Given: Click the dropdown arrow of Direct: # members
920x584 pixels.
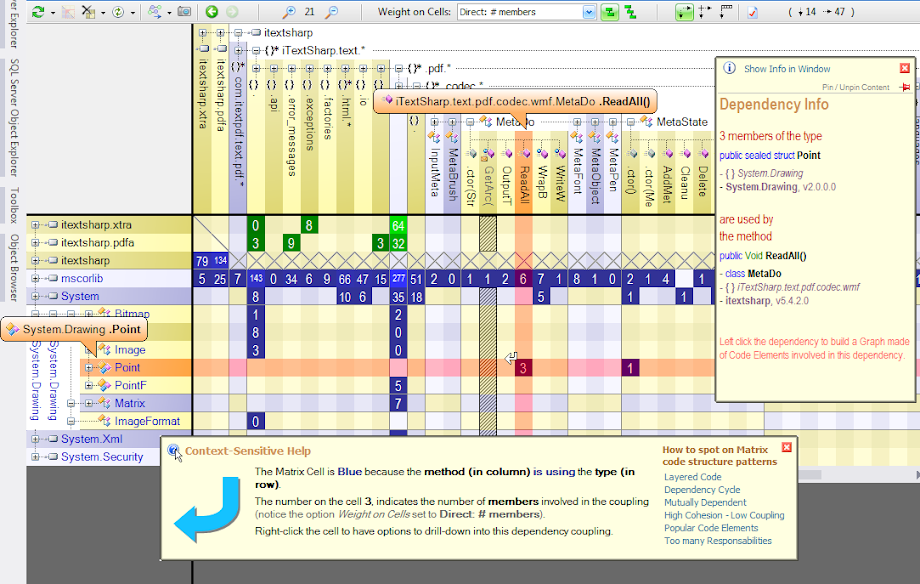Looking at the screenshot, I should 589,12.
